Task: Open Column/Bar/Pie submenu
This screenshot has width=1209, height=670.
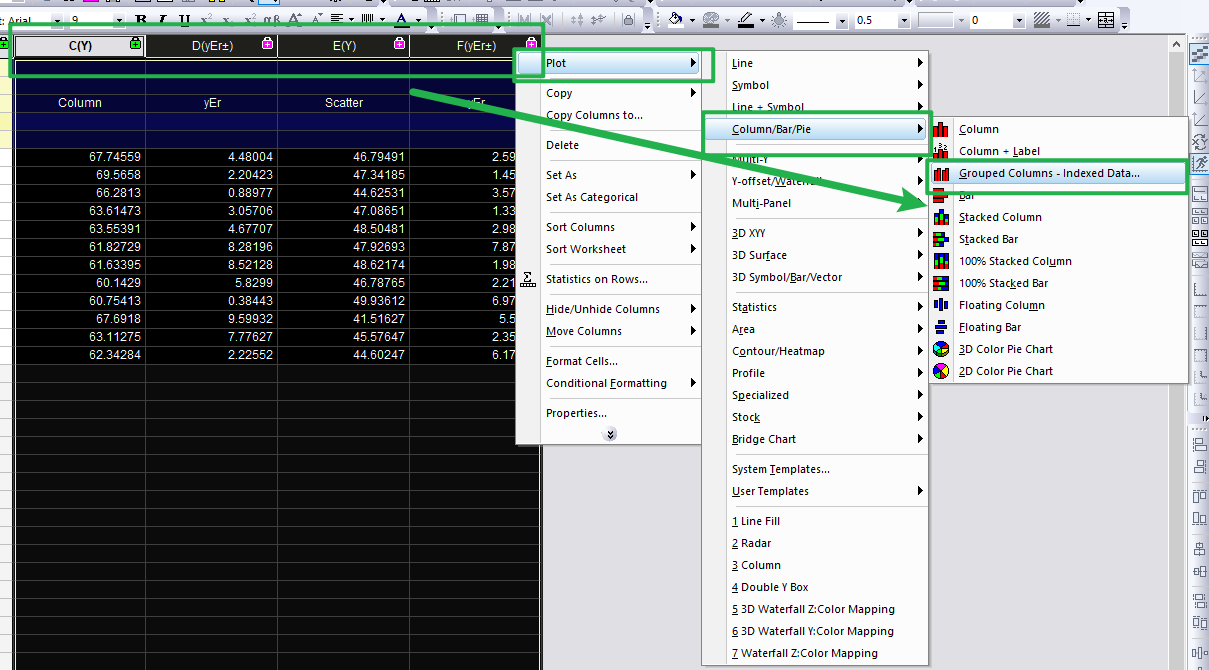Action: coord(815,129)
